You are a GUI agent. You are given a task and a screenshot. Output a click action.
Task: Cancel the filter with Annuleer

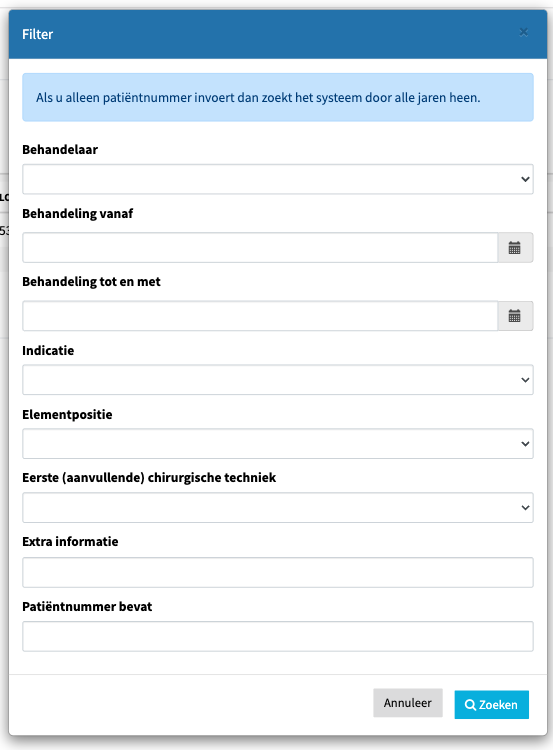408,703
